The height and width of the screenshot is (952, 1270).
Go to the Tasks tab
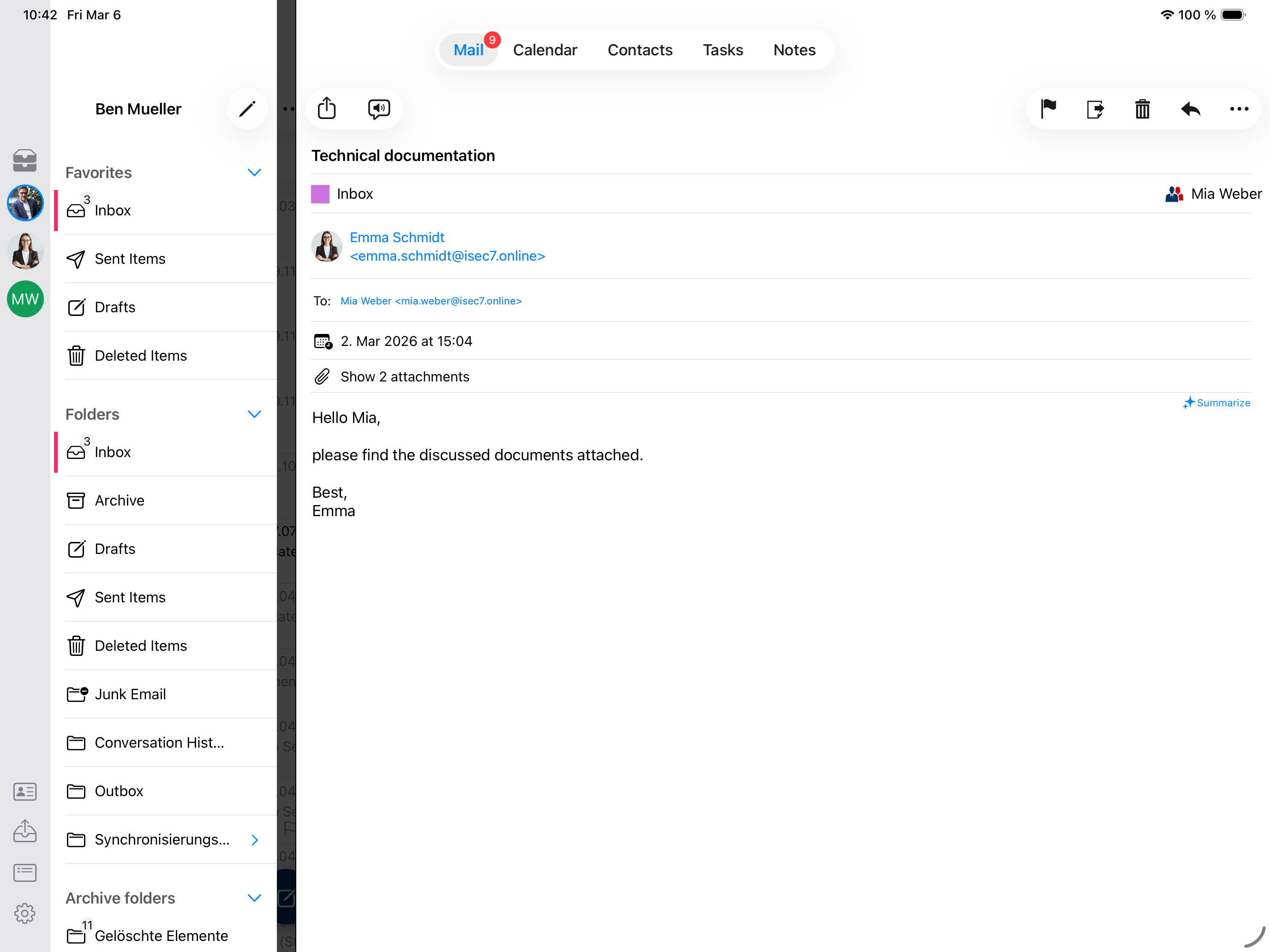pos(723,50)
